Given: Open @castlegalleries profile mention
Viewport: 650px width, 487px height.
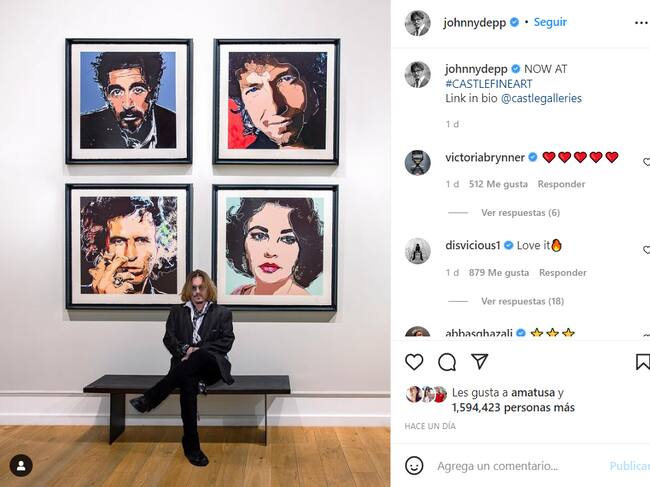Looking at the screenshot, I should click(x=541, y=98).
